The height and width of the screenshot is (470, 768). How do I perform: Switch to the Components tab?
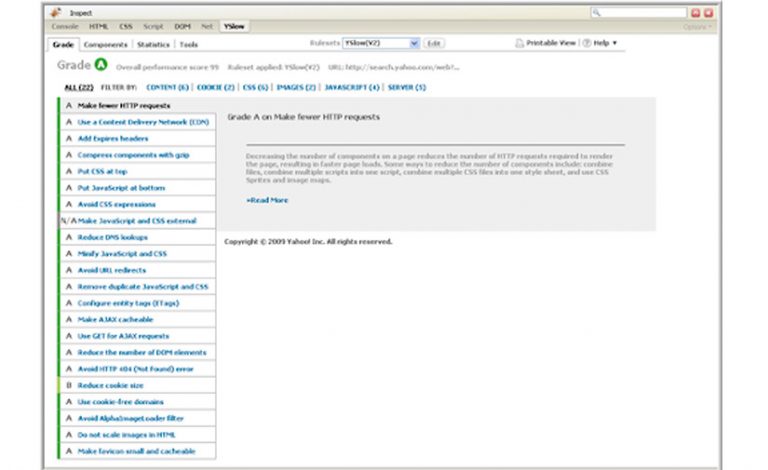click(105, 45)
